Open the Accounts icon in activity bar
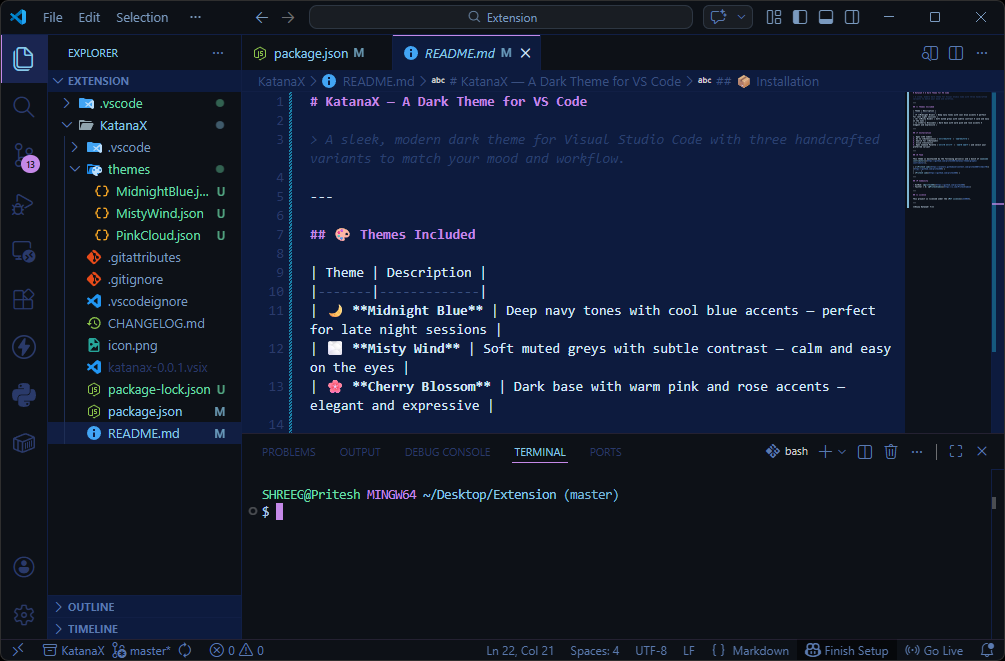Screen dimensions: 1005x661 pyautogui.click(x=23, y=567)
